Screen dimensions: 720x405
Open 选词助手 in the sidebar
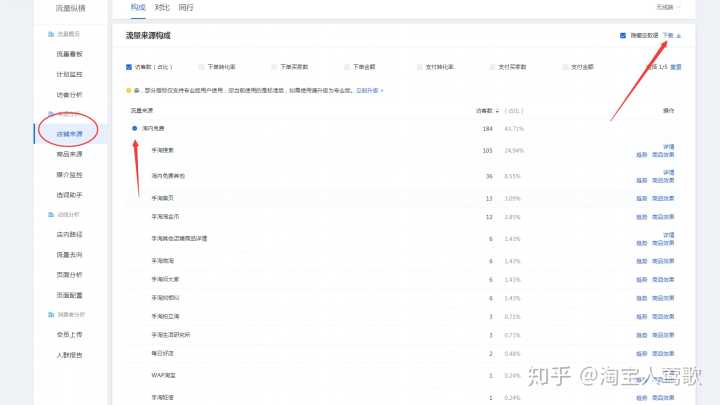[69, 195]
